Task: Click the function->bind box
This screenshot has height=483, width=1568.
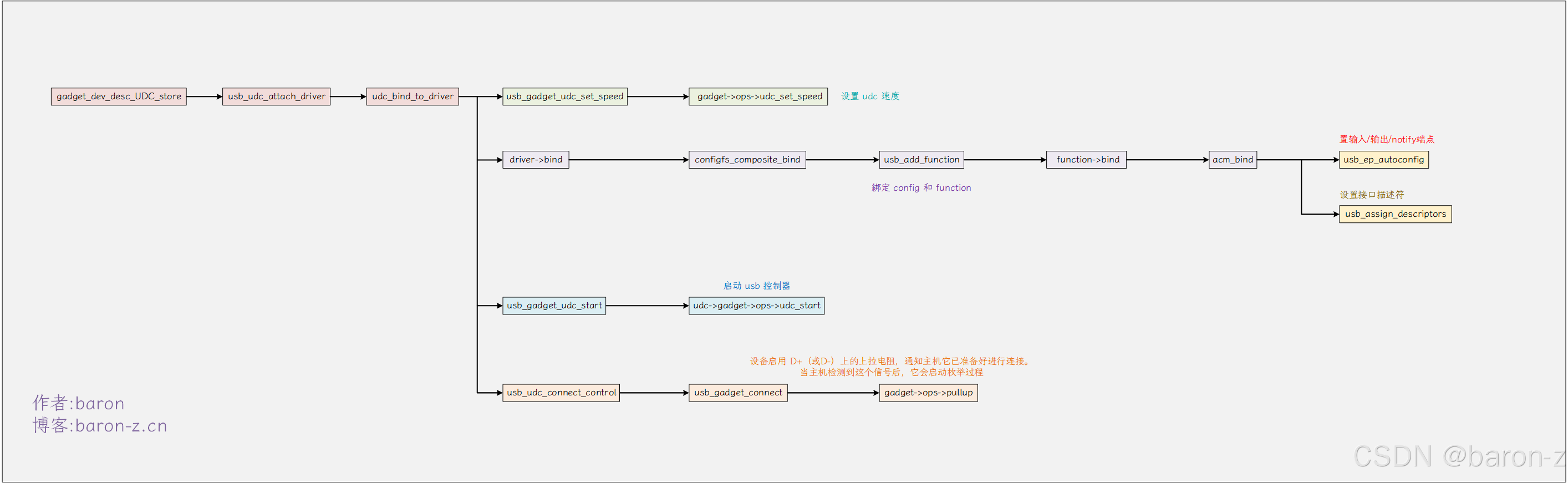Action: click(1087, 160)
